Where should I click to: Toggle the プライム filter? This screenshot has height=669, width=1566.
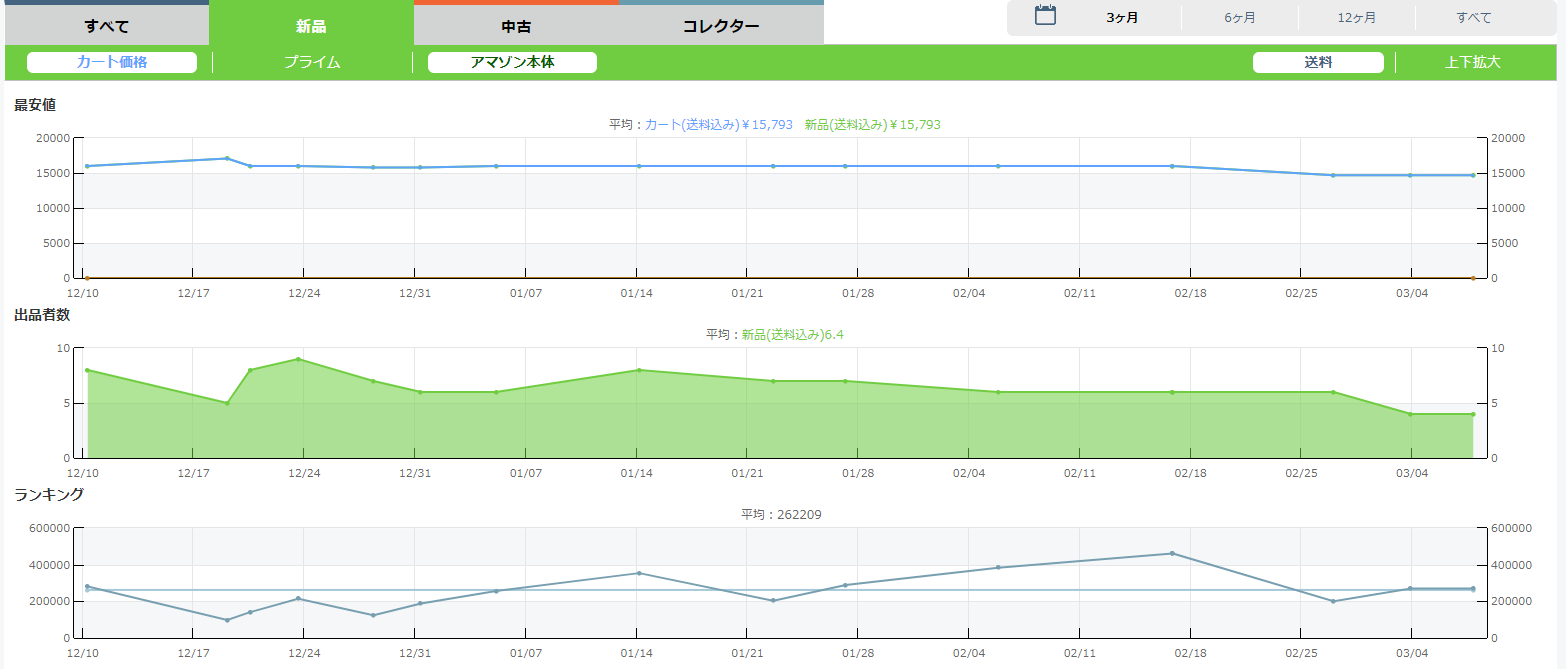click(312, 62)
